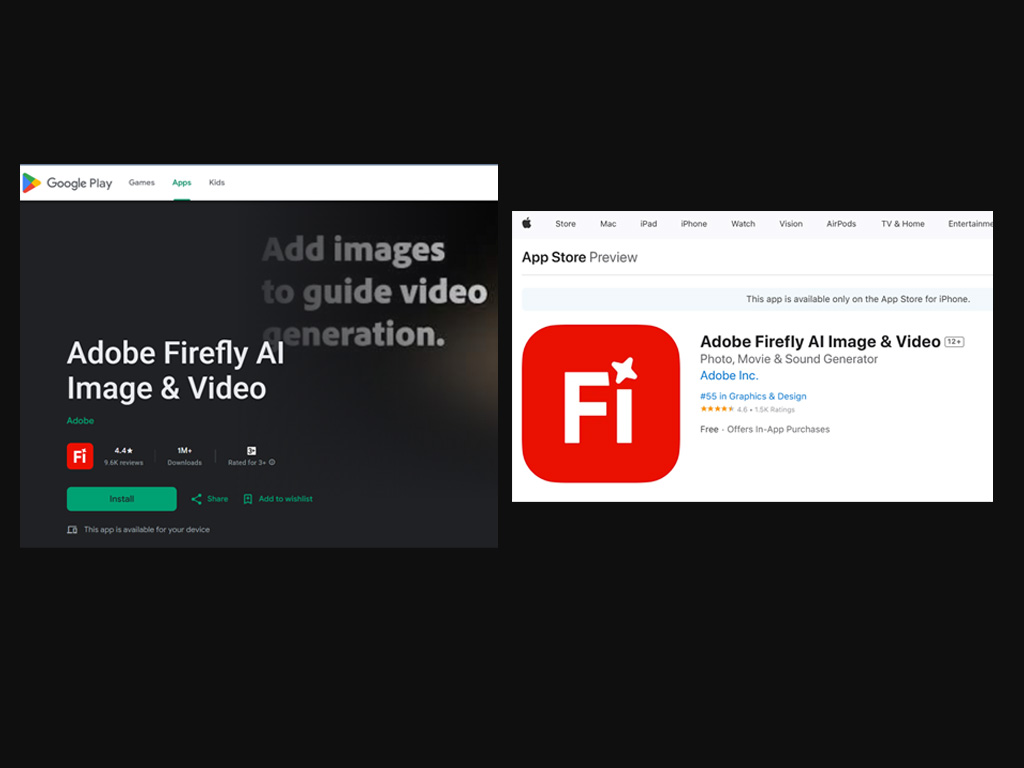Open the Kids tab in Google Play
Viewport: 1024px width, 768px height.
point(217,183)
